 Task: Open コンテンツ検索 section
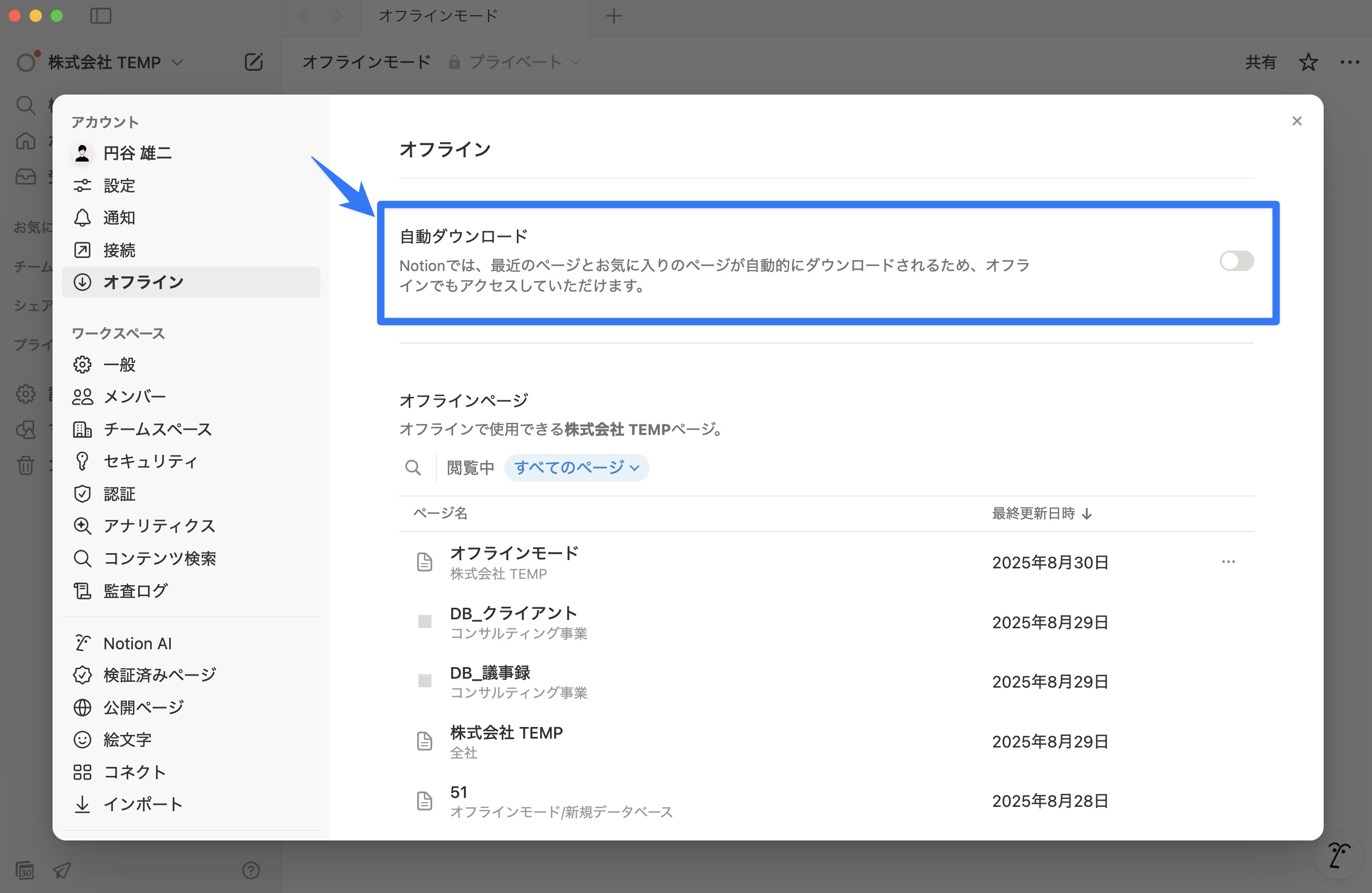tap(191, 558)
